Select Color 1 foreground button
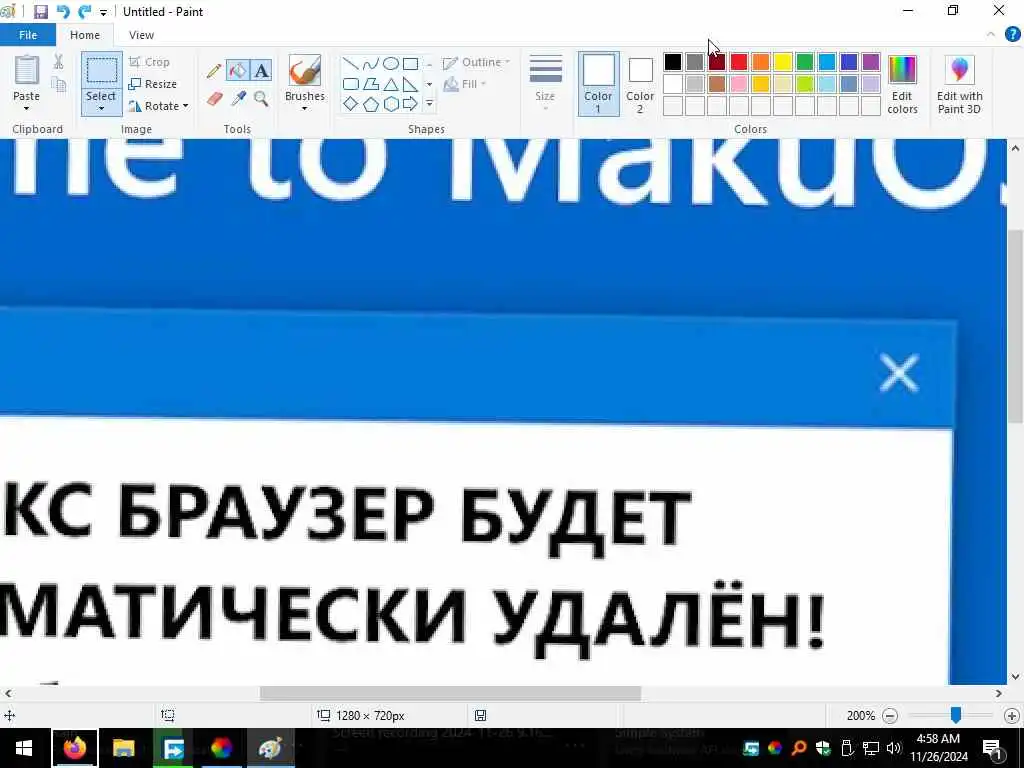1024x768 pixels. tap(598, 84)
